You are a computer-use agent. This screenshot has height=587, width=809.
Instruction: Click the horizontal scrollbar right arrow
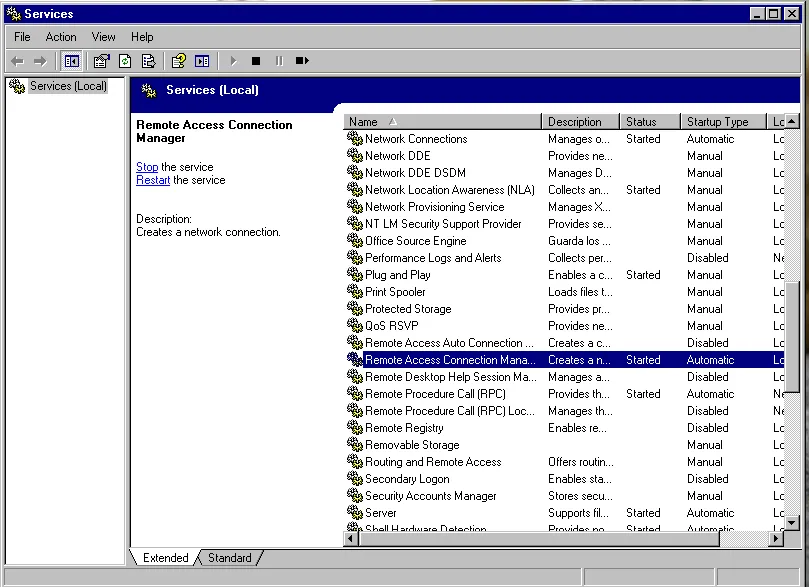[x=775, y=539]
